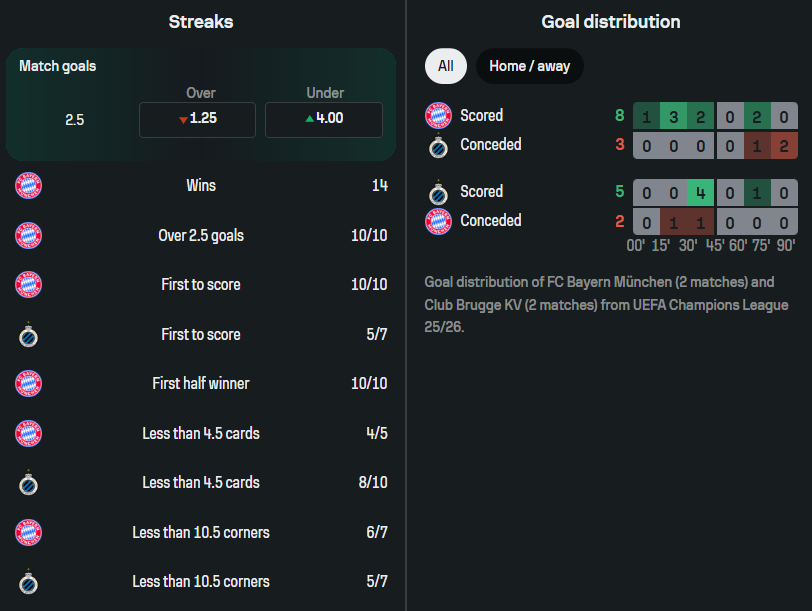The image size is (812, 611).
Task: Open the First half winner streak
Action: click(x=201, y=384)
